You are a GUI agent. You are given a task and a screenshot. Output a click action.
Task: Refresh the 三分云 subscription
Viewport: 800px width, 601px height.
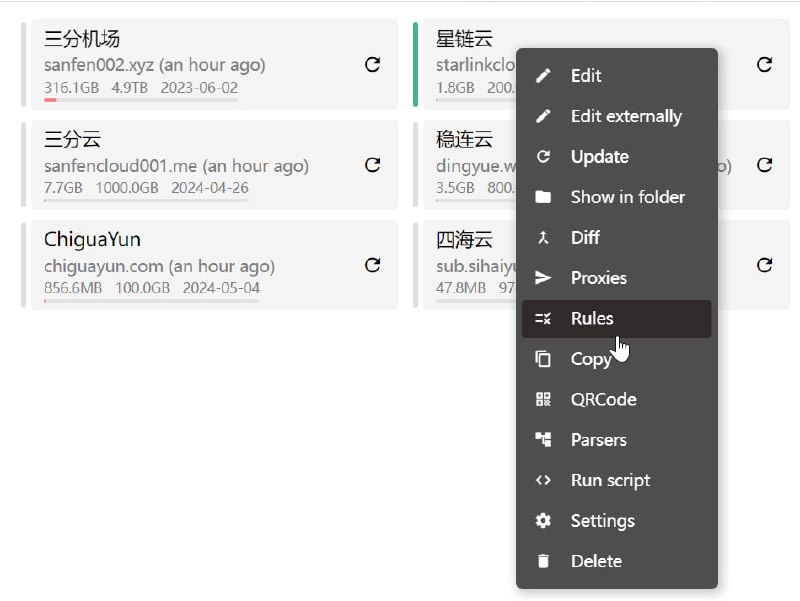tap(372, 164)
